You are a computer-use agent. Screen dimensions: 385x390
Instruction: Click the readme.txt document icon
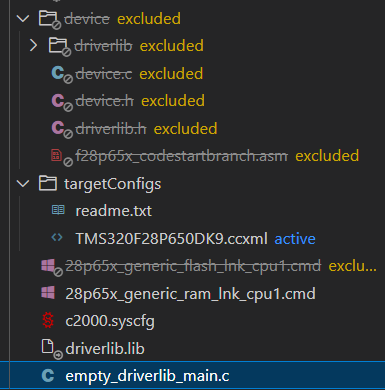(x=58, y=210)
